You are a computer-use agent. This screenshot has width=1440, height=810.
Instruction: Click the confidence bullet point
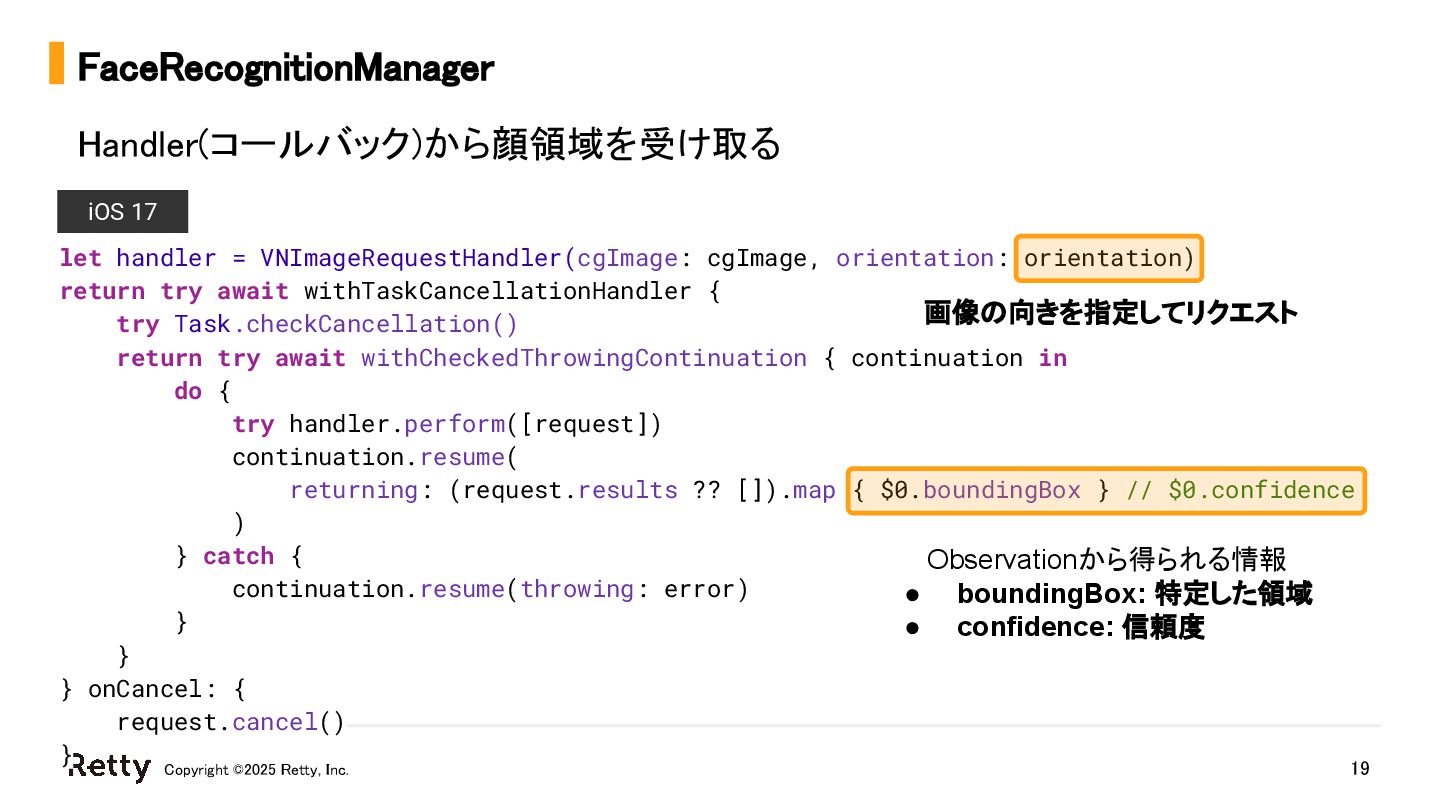click(x=1055, y=627)
